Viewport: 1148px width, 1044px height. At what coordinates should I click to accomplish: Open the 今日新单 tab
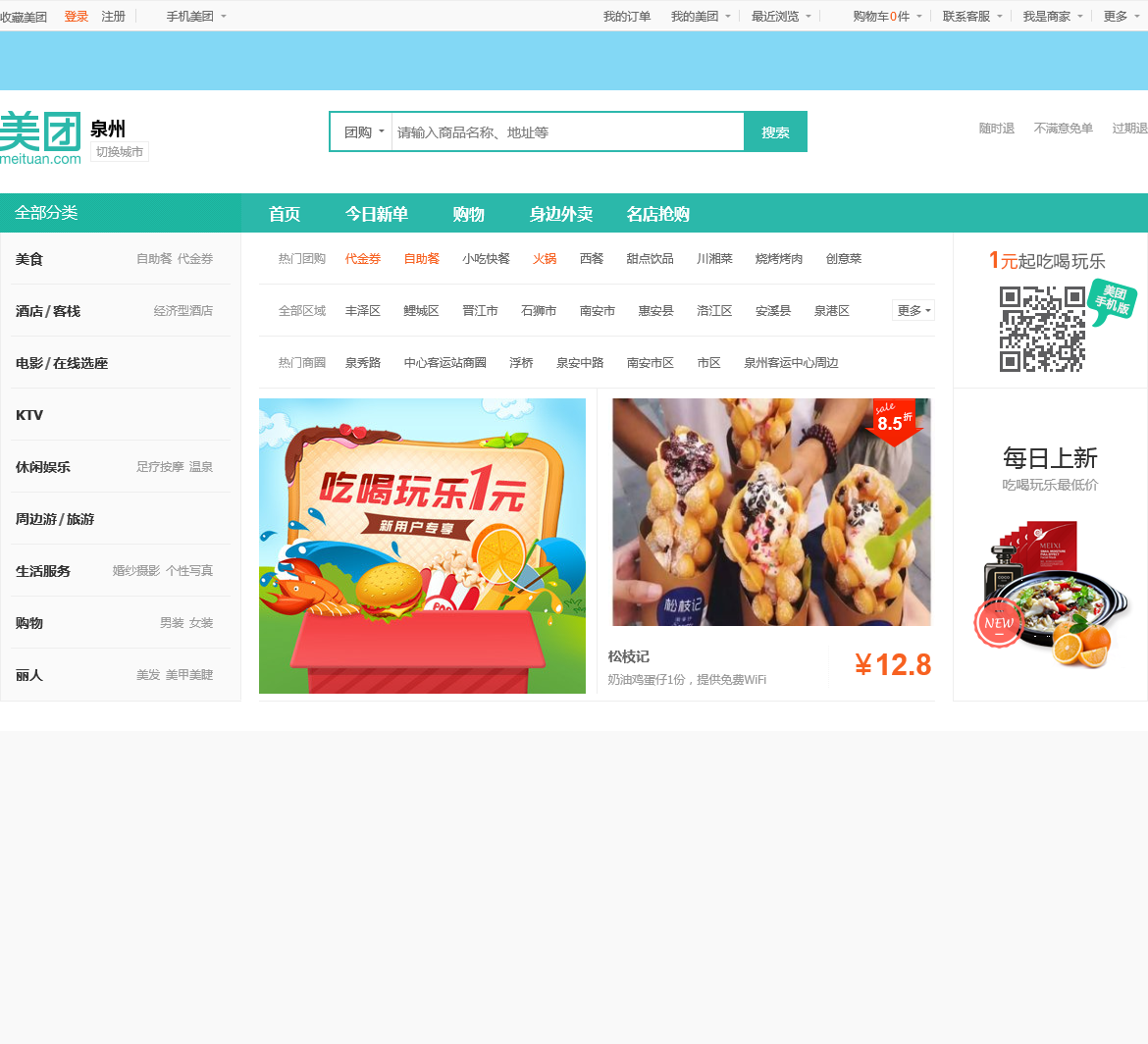pos(377,214)
